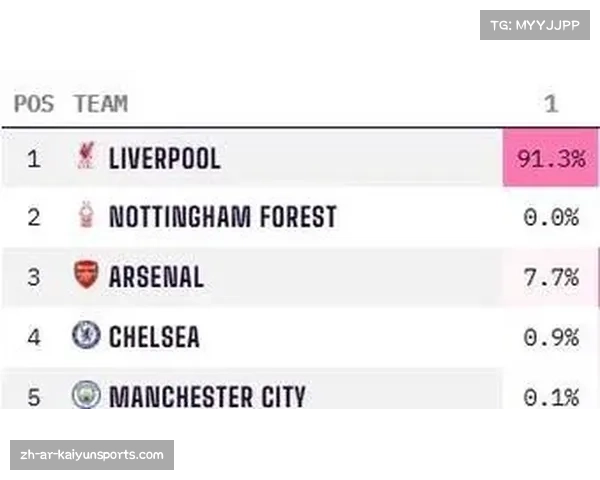The width and height of the screenshot is (600, 480).
Task: Click the pink 91.3% highlighted cell
Action: 550,157
